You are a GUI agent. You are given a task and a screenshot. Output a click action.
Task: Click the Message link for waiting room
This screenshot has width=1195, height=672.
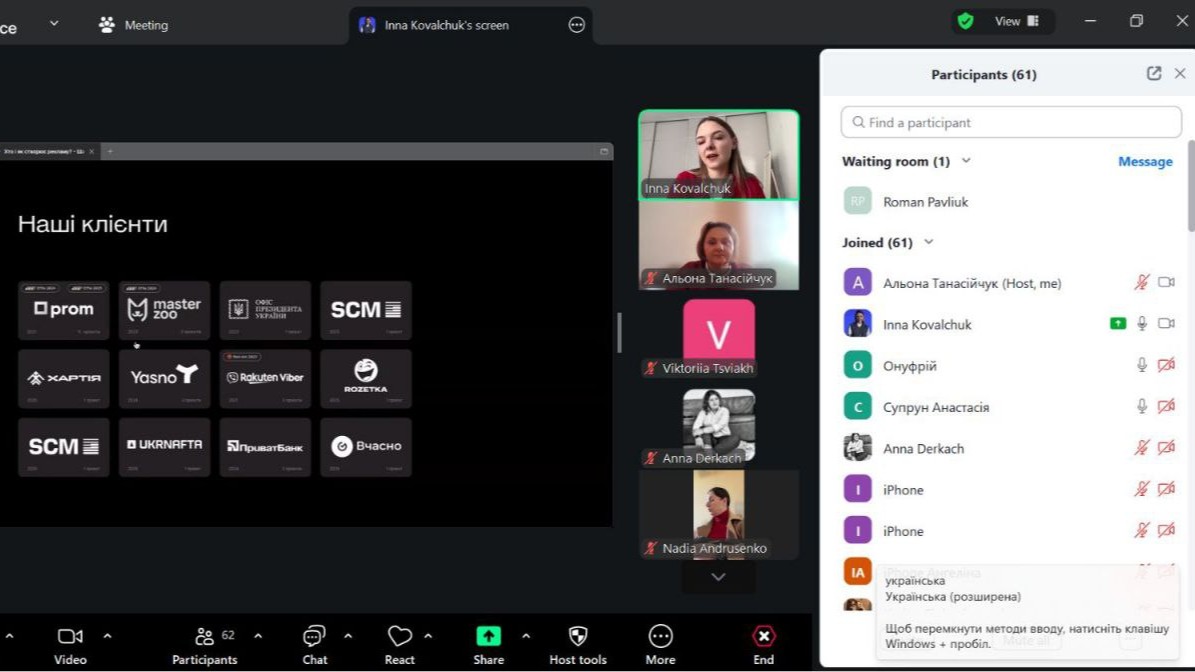(x=1145, y=161)
